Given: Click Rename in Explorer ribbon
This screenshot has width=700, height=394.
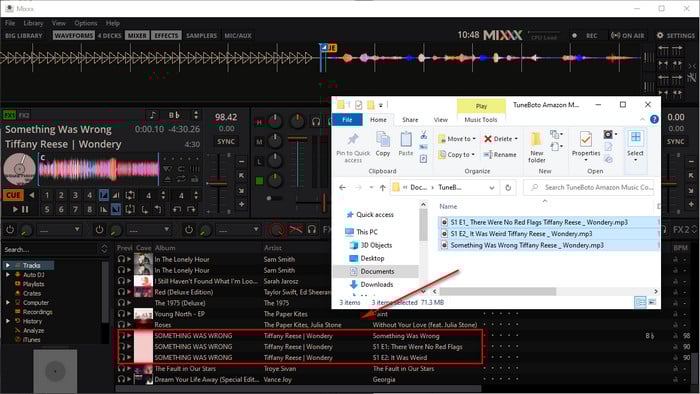Looking at the screenshot, I should pyautogui.click(x=500, y=154).
